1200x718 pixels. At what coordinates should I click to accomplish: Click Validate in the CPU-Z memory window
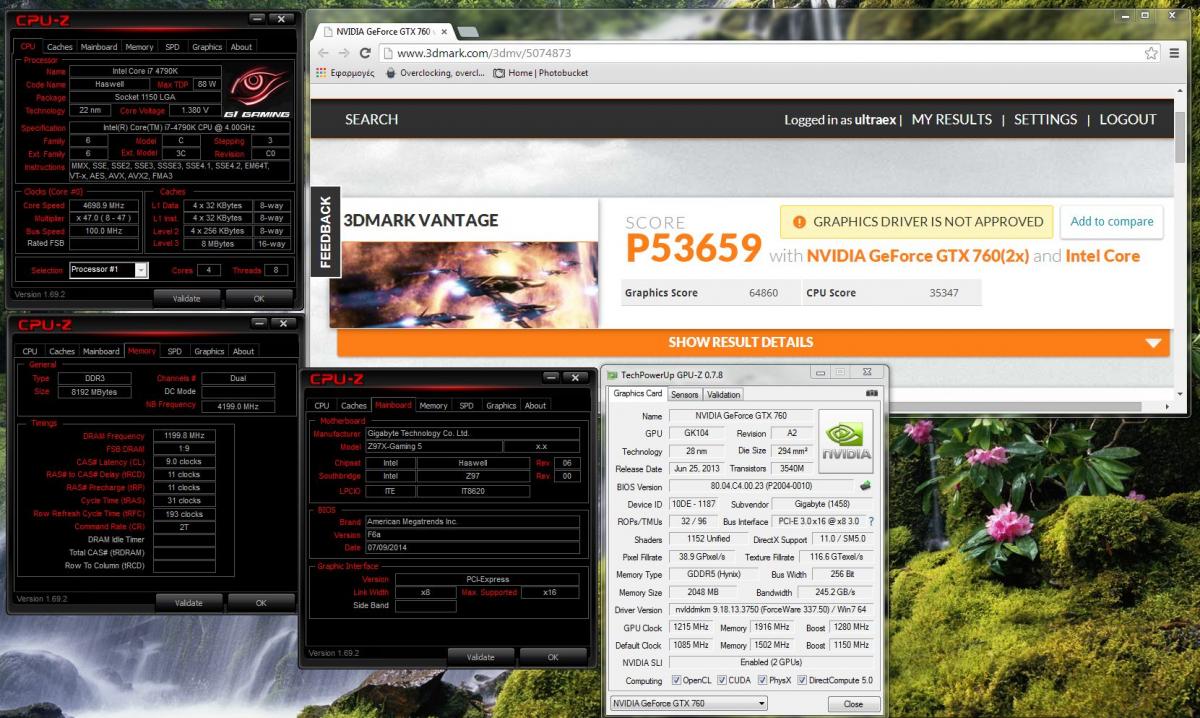pos(189,603)
